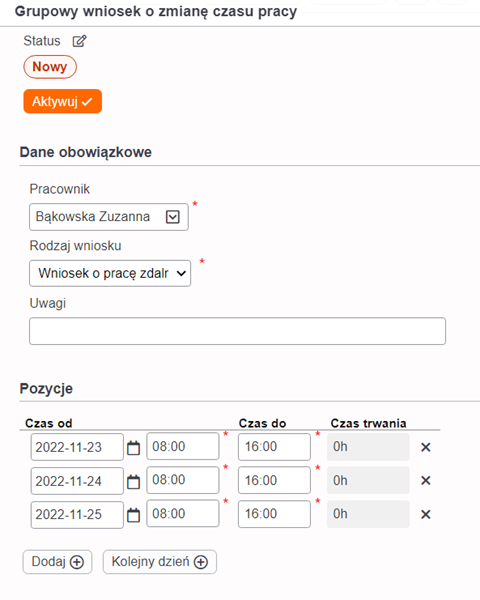This screenshot has height=600, width=480.
Task: Open calendar picker for 2022-11-23 row
Action: click(133, 447)
